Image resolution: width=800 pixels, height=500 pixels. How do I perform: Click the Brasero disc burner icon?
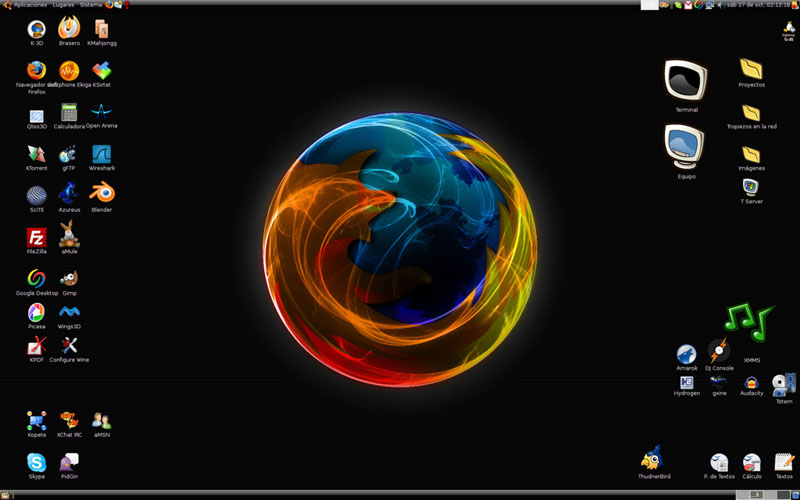pos(69,28)
